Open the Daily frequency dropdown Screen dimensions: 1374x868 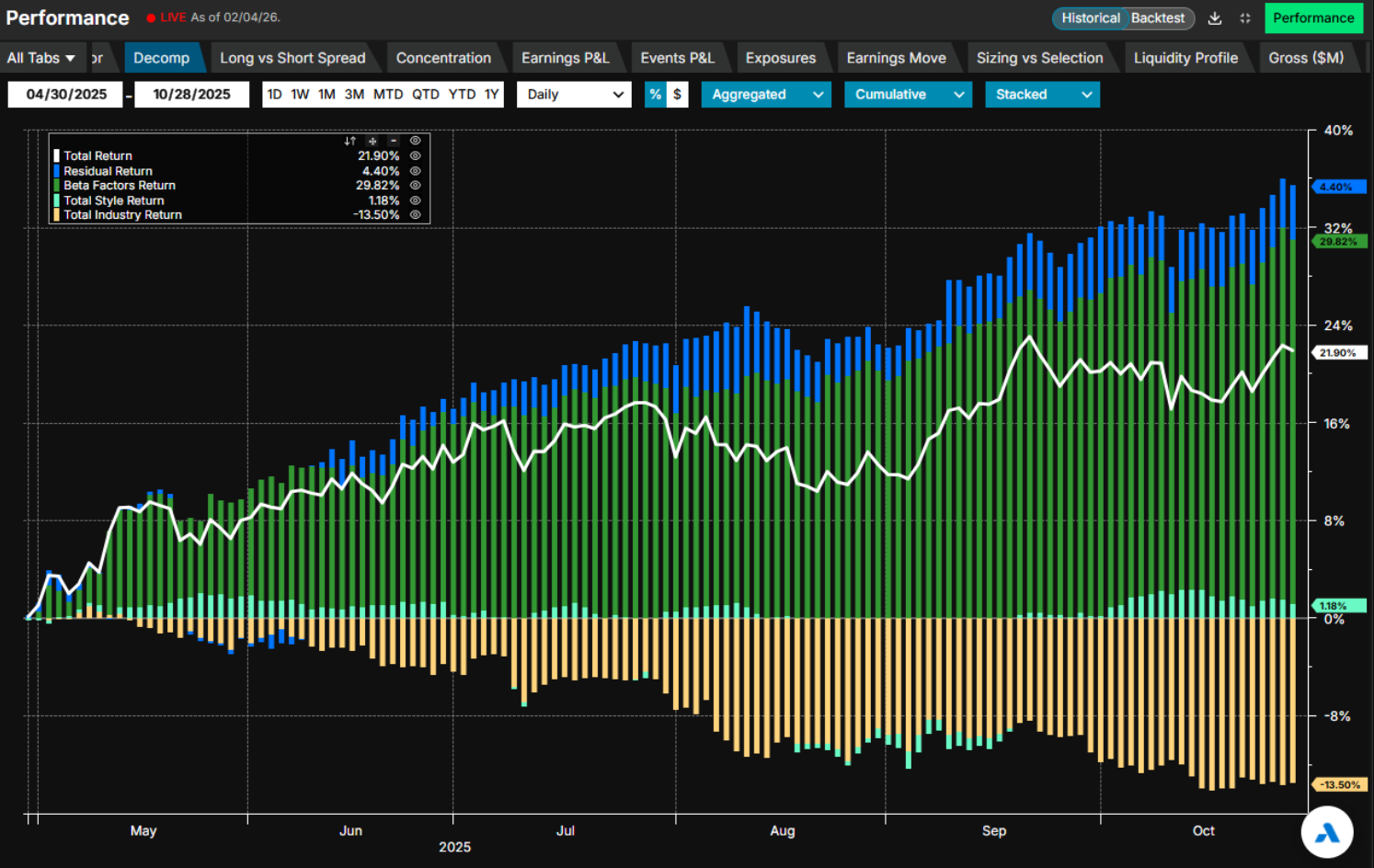coord(574,95)
